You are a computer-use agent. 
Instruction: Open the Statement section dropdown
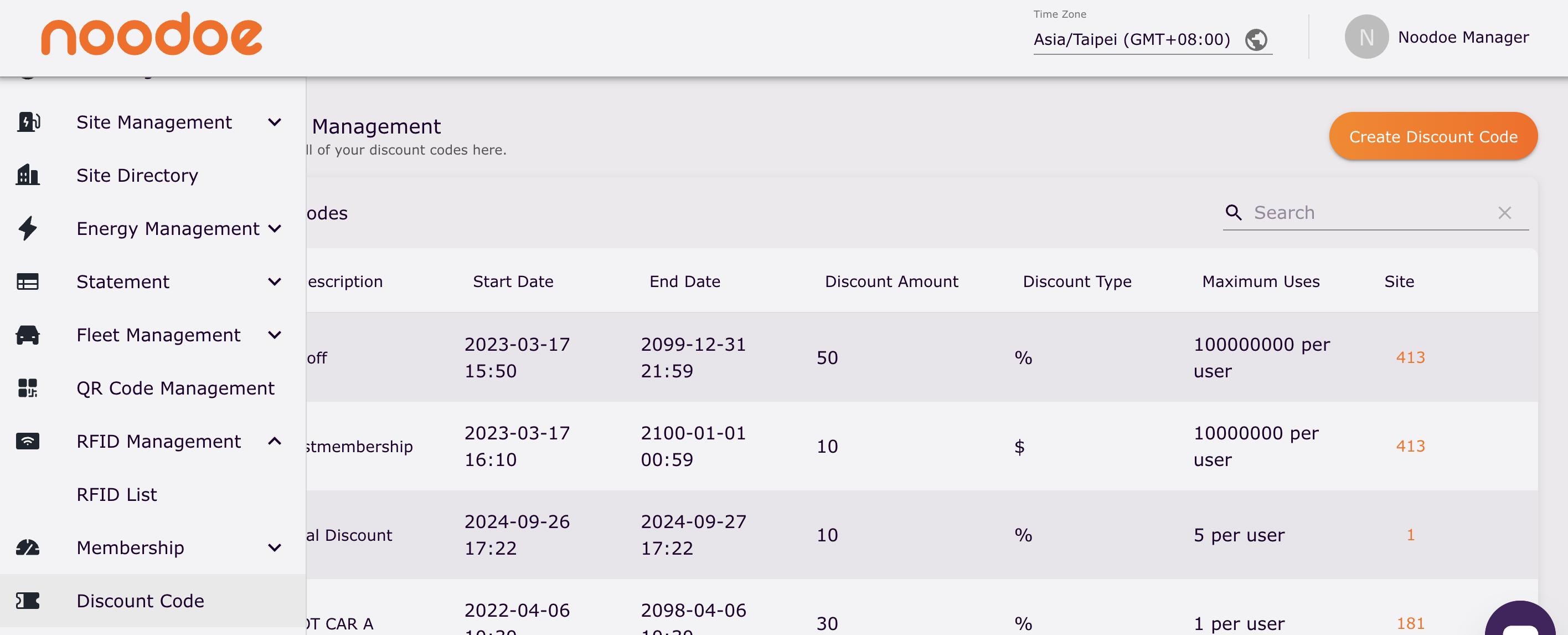(x=275, y=281)
